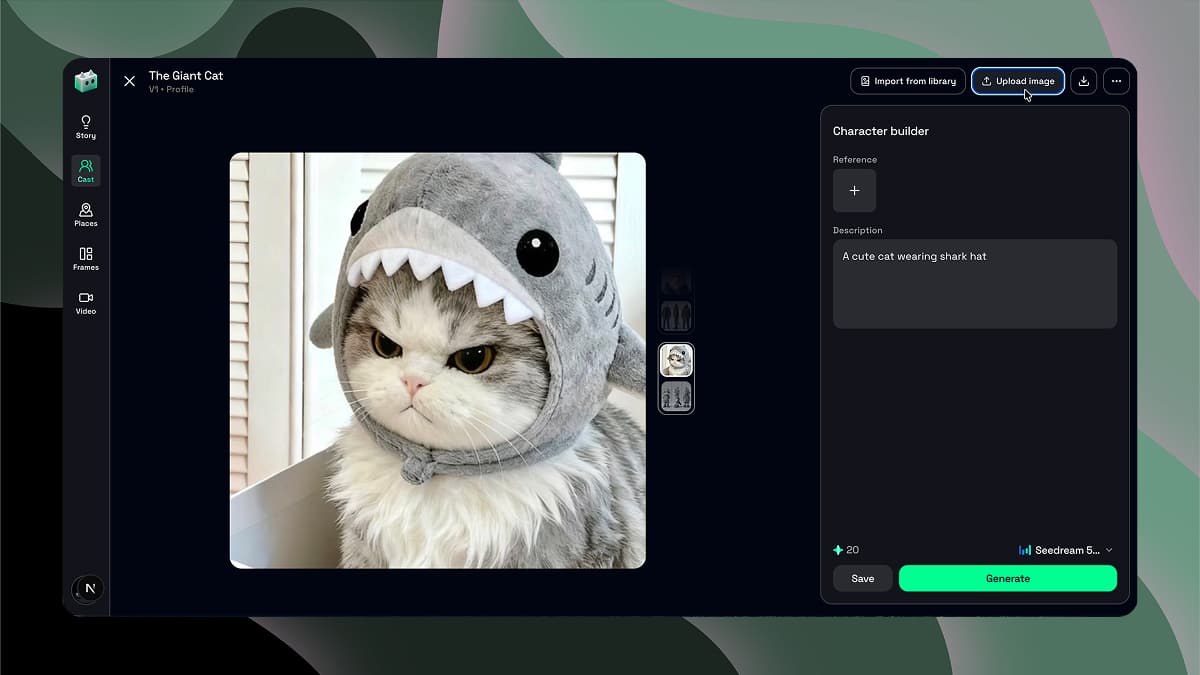Add a reference image with plus
Viewport: 1200px width, 675px height.
(x=854, y=190)
